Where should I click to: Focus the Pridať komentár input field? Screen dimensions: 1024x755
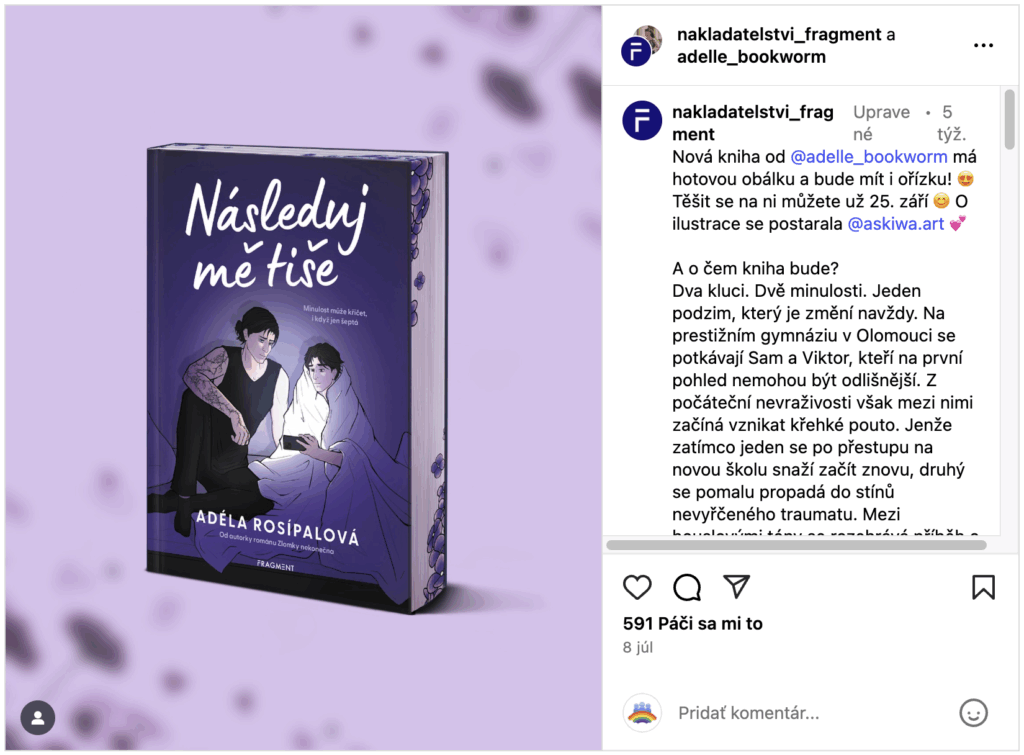tap(810, 713)
